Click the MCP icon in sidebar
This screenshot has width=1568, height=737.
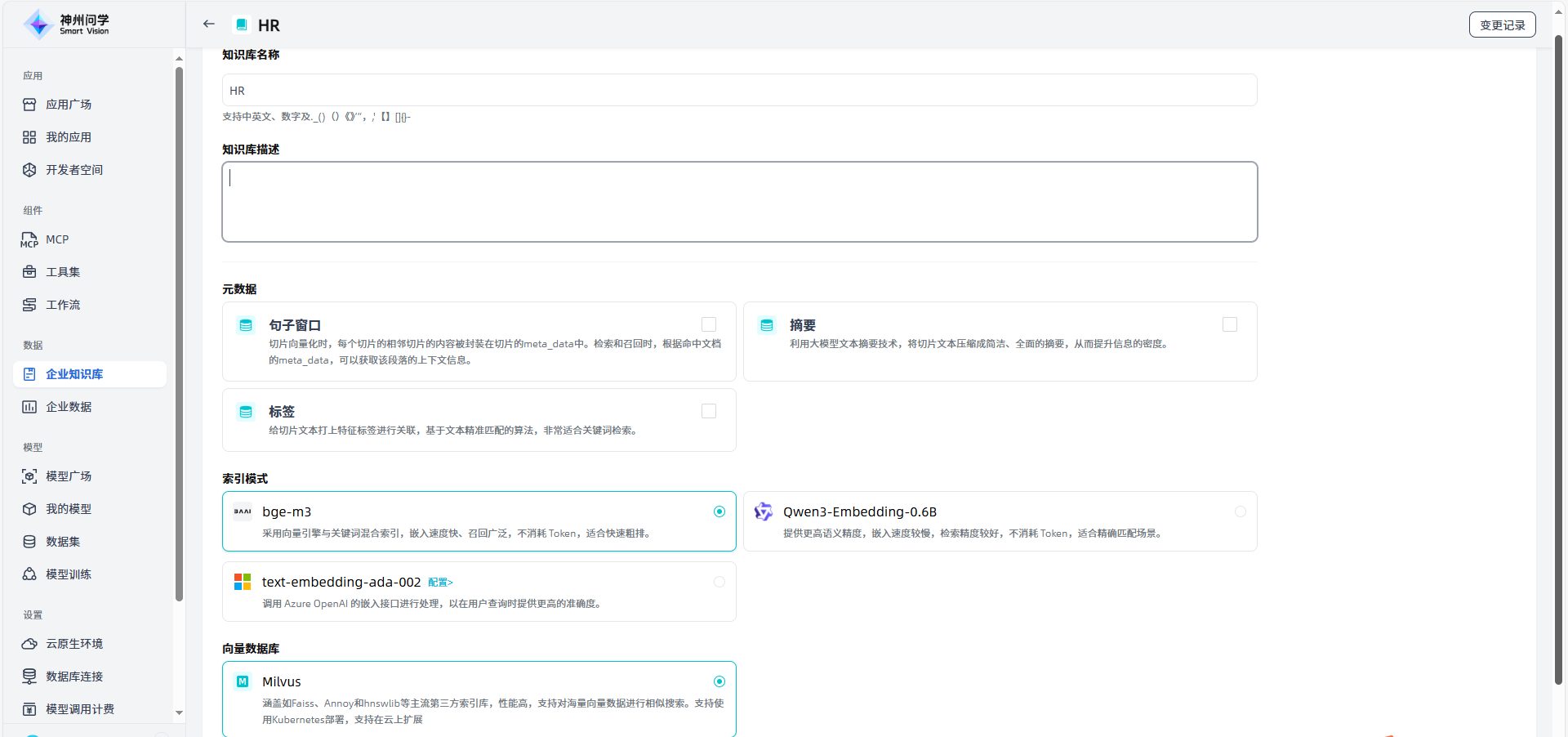pyautogui.click(x=29, y=239)
